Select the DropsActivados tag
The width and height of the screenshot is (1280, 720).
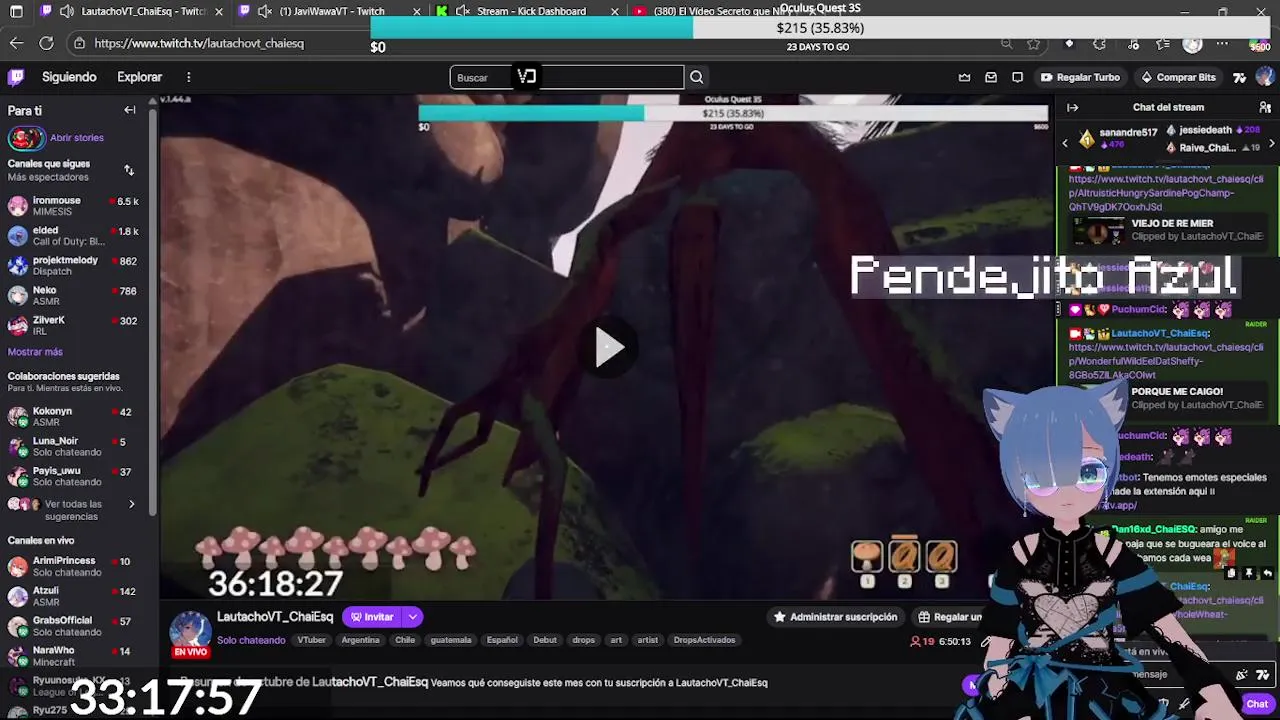(x=704, y=640)
